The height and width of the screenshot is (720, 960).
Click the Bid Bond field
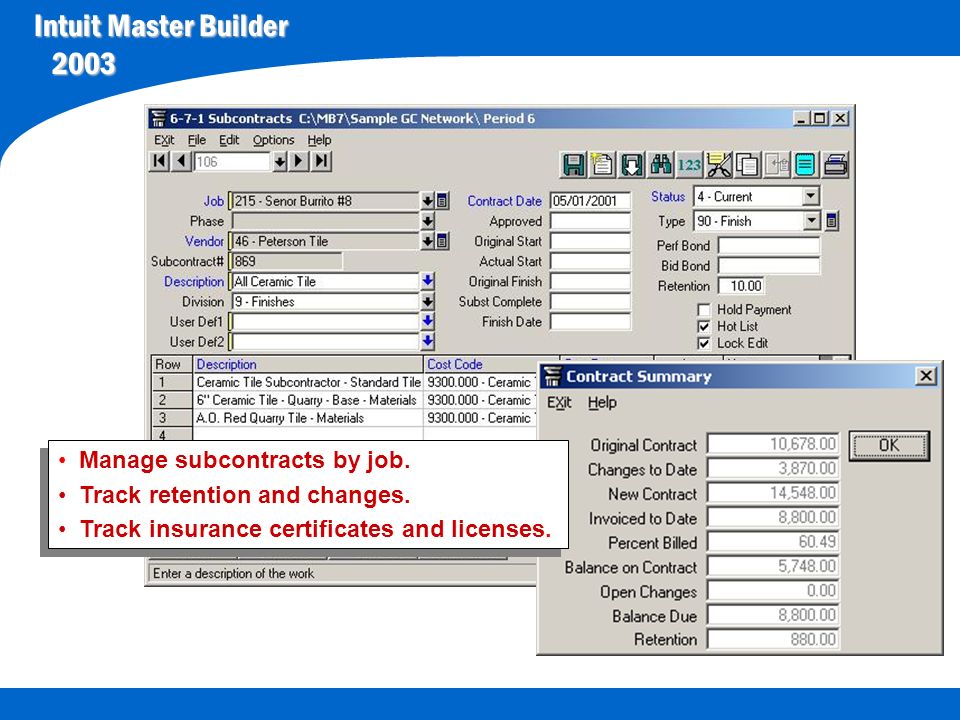769,266
